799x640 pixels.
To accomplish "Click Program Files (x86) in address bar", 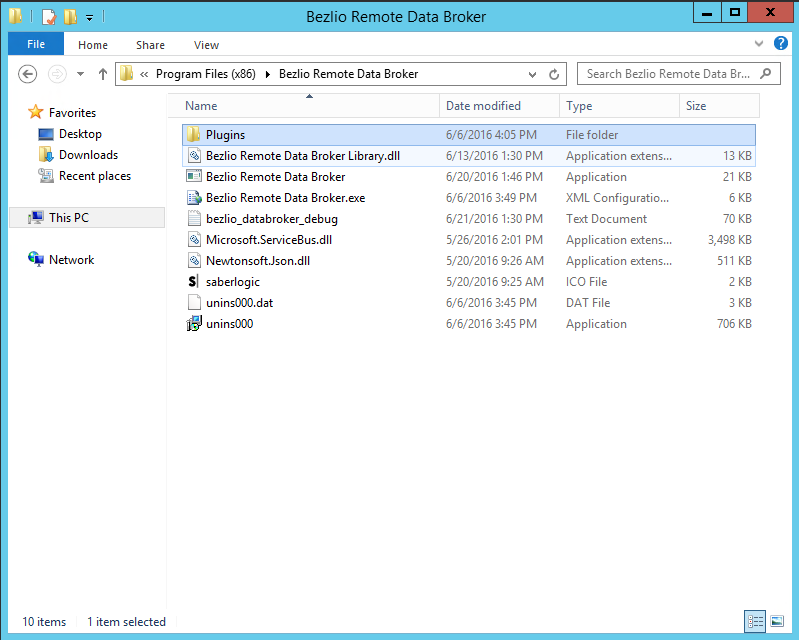I will pos(205,74).
